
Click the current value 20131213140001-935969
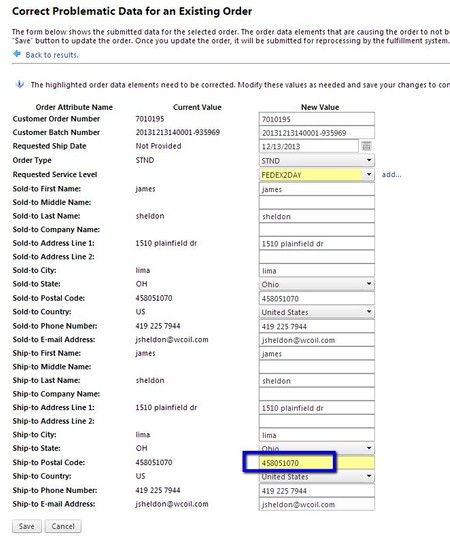tap(178, 132)
